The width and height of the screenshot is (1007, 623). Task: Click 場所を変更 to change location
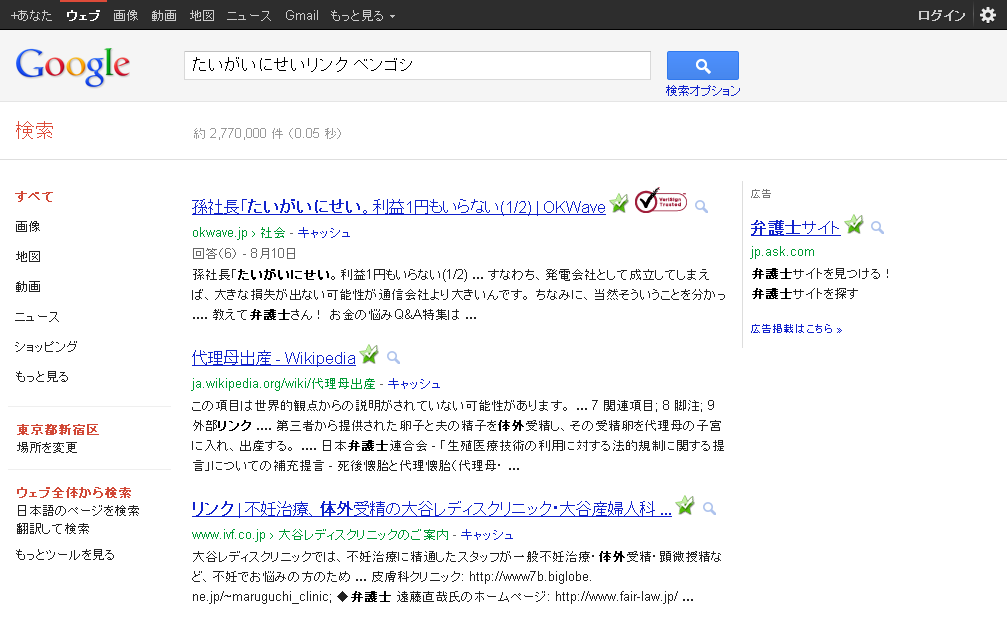(47, 448)
